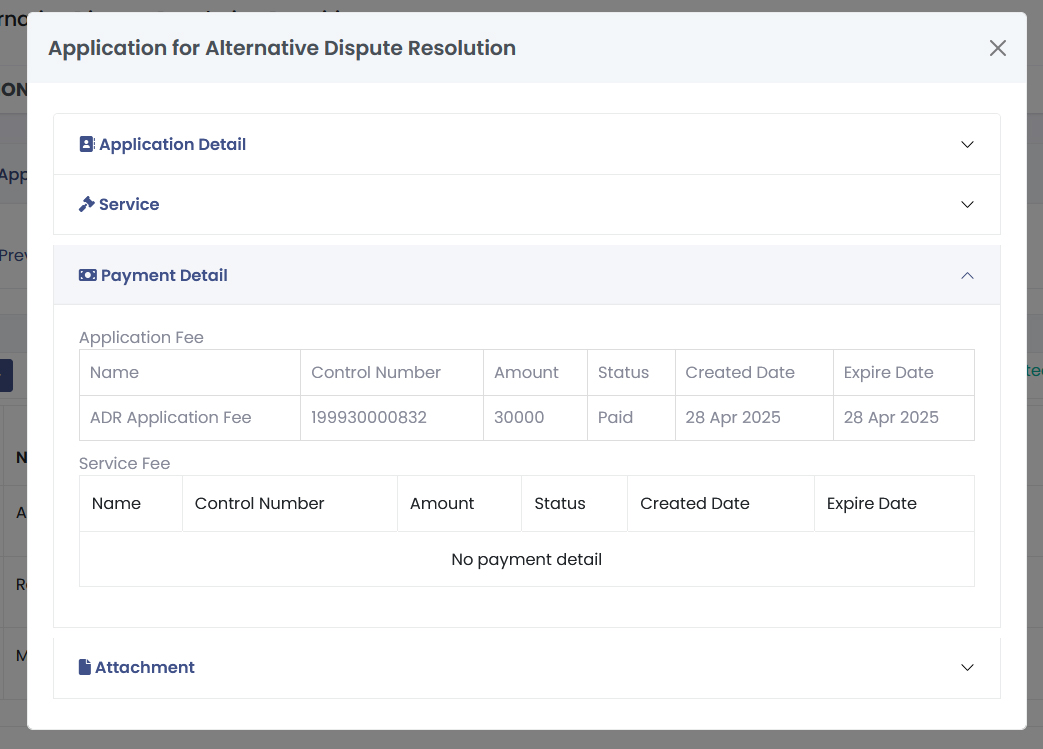
Task: Expand the Service section chevron
Action: click(x=967, y=204)
